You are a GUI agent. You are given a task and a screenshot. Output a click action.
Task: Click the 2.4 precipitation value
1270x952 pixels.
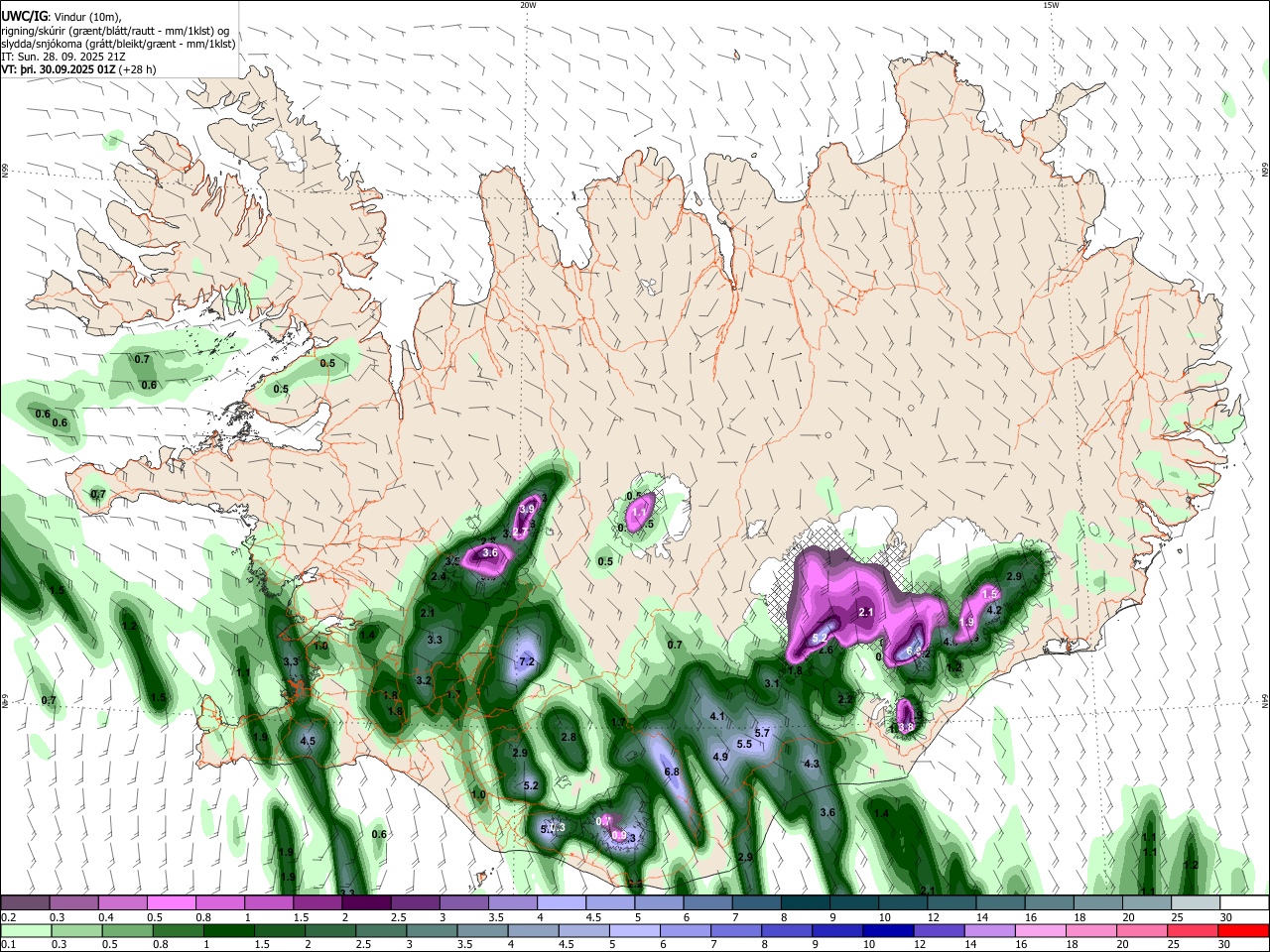439,576
